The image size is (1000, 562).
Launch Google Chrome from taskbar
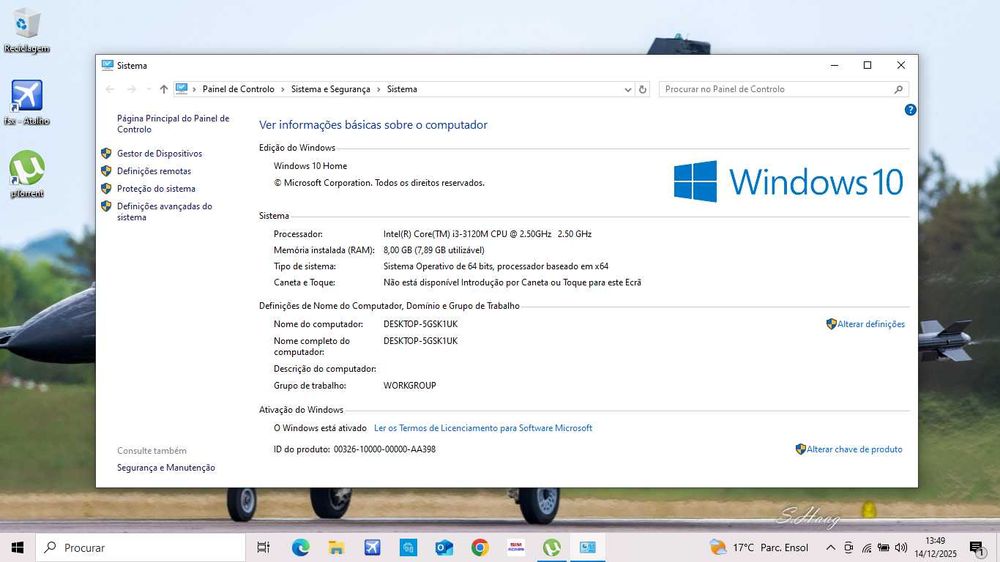click(x=480, y=547)
